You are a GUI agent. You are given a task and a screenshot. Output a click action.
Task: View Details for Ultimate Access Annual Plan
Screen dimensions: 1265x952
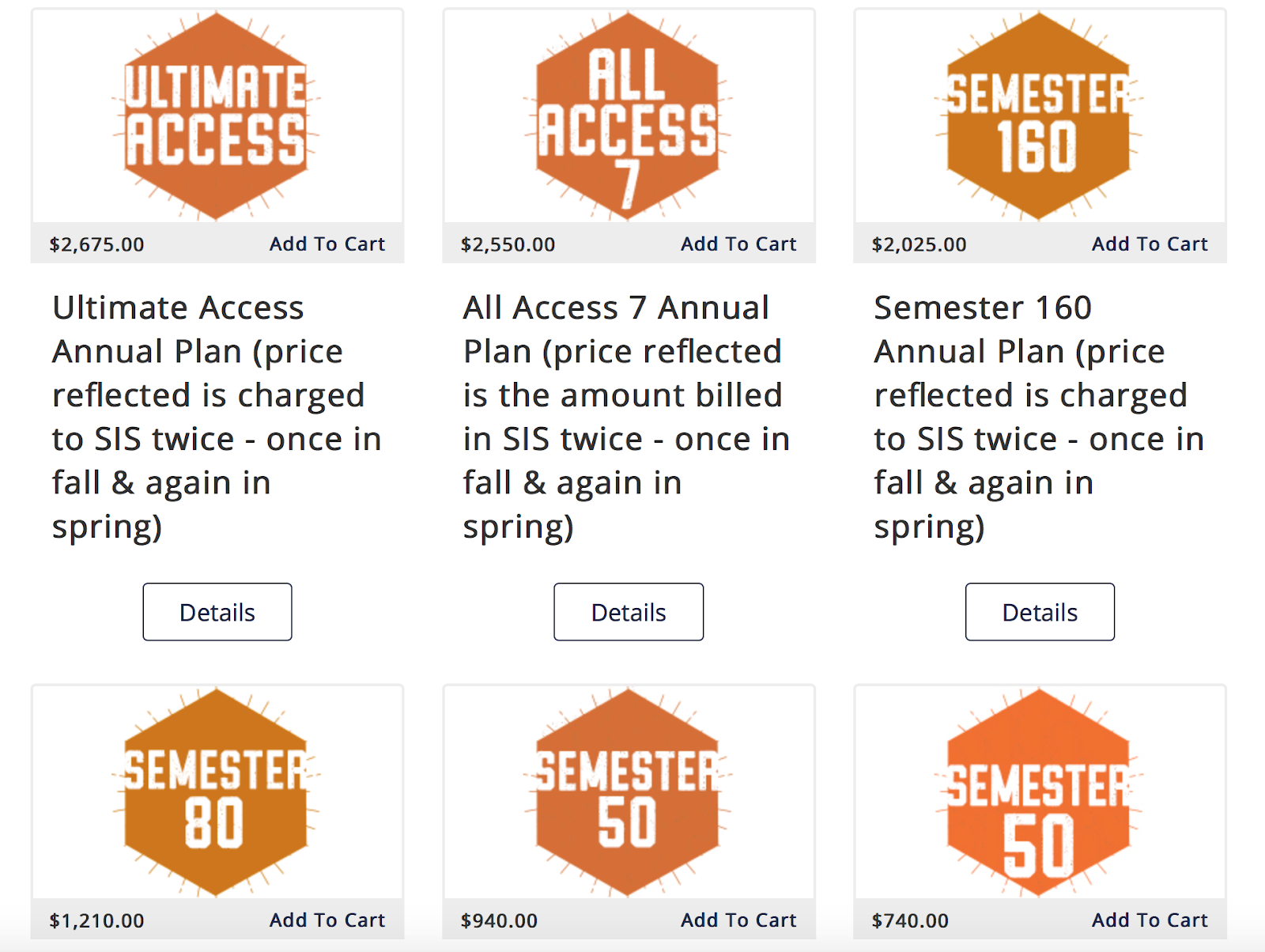point(217,612)
